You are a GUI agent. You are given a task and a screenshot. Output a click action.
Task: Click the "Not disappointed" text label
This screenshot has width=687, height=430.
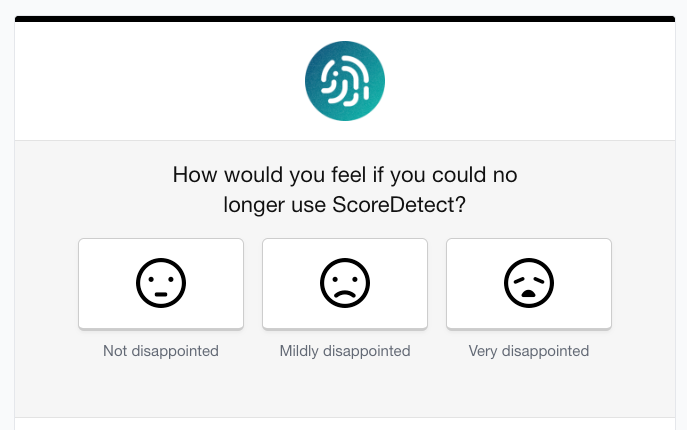(161, 351)
